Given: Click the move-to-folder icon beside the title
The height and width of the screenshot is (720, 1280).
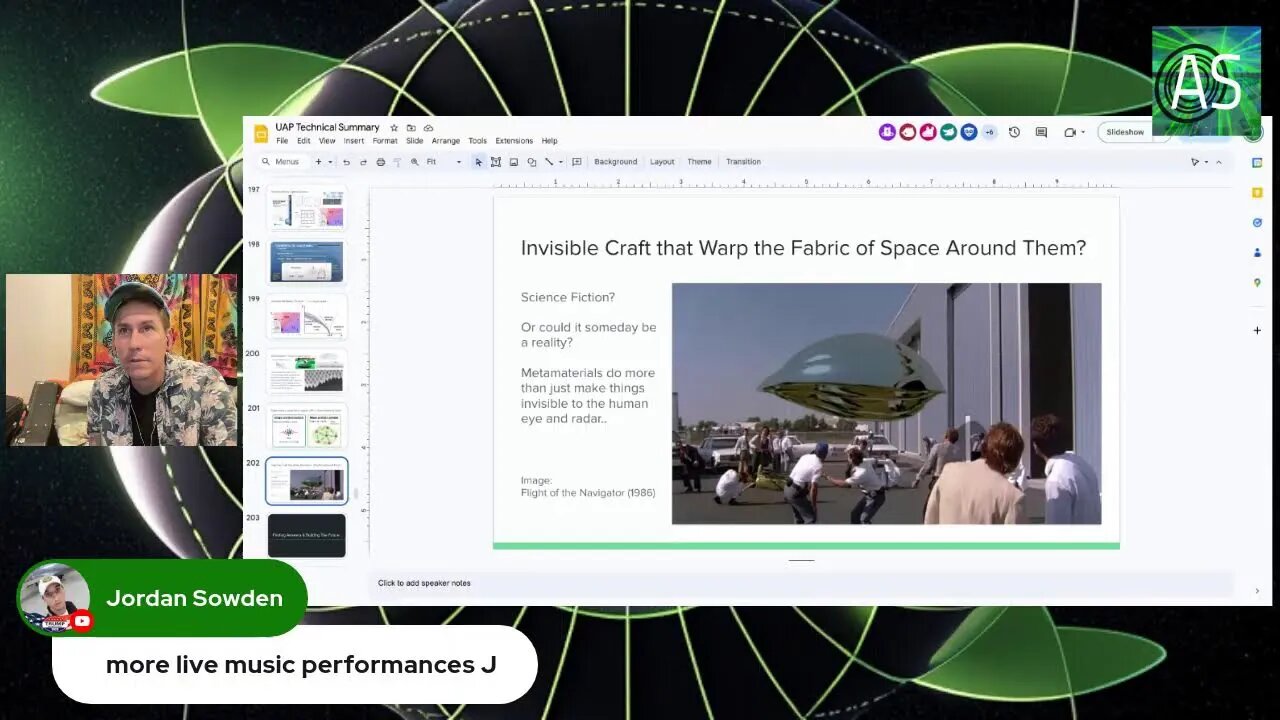Looking at the screenshot, I should [x=411, y=128].
